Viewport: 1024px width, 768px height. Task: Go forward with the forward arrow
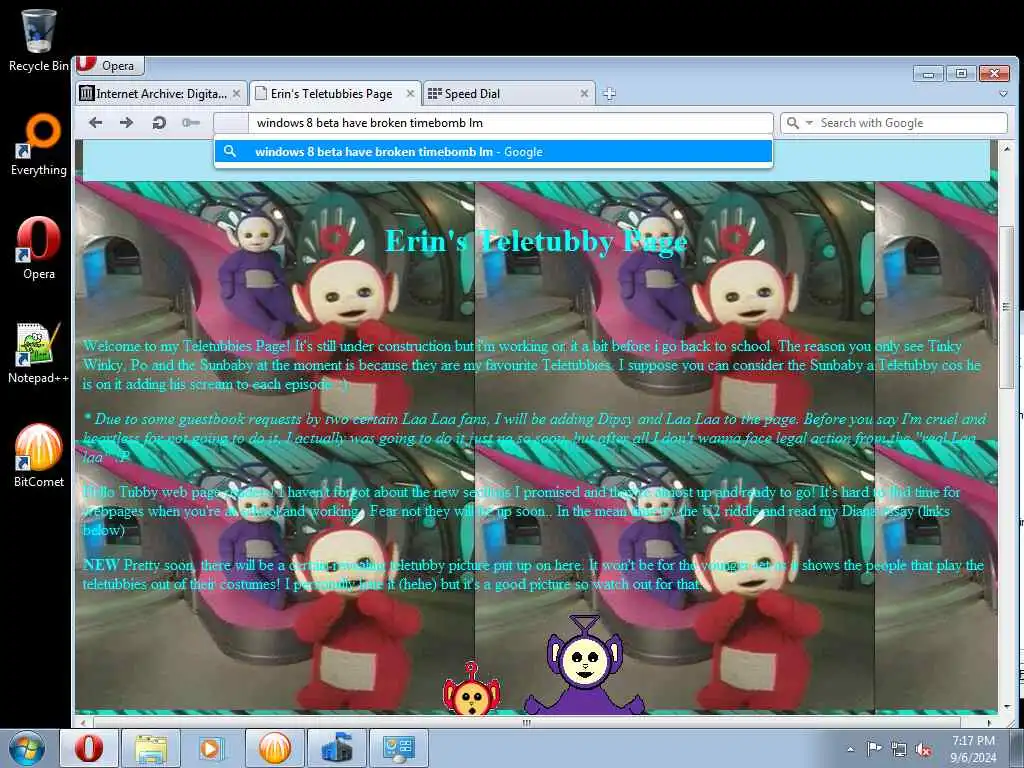[x=127, y=123]
